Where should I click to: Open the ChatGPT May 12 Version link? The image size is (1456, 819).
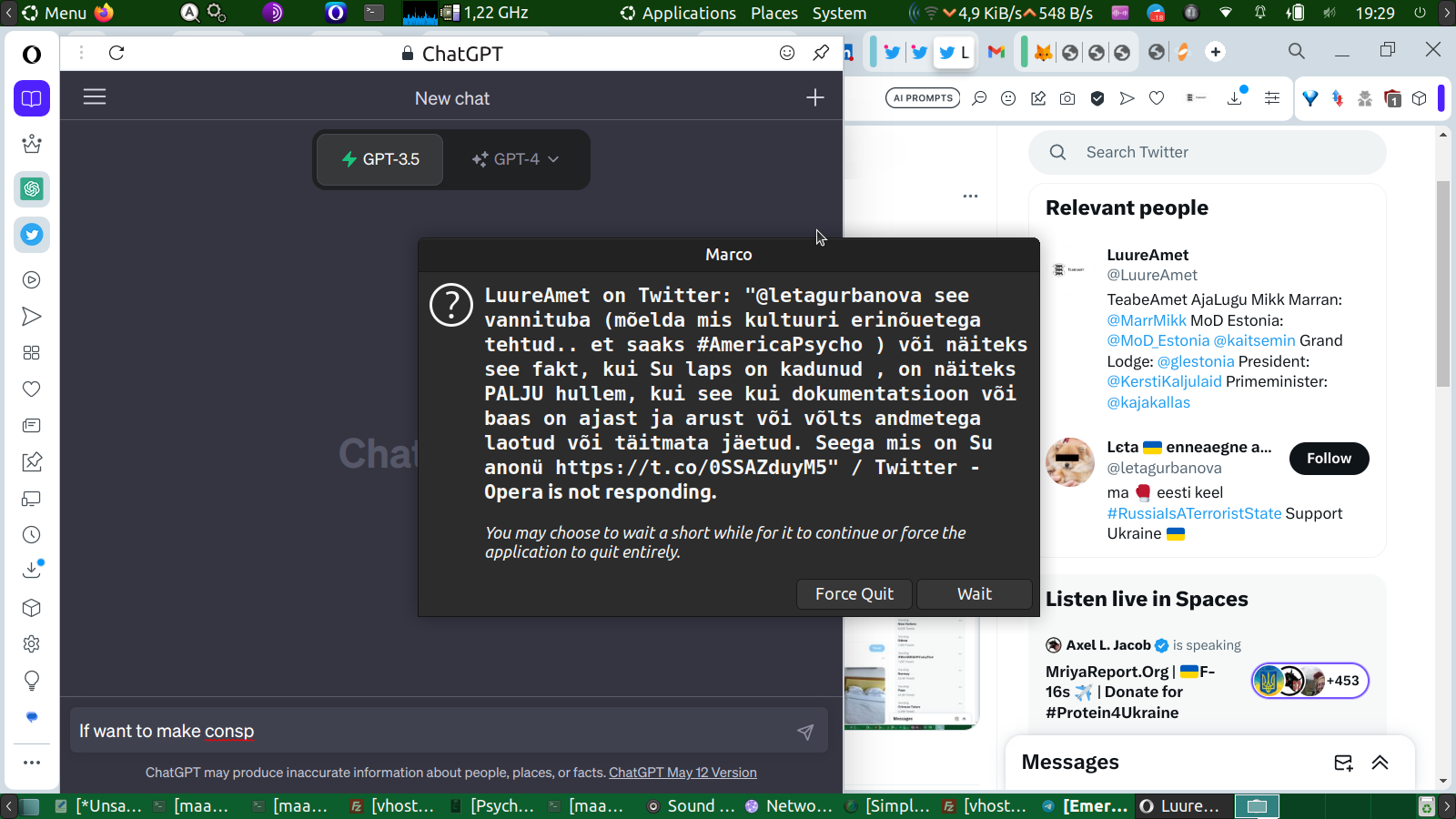click(x=682, y=773)
